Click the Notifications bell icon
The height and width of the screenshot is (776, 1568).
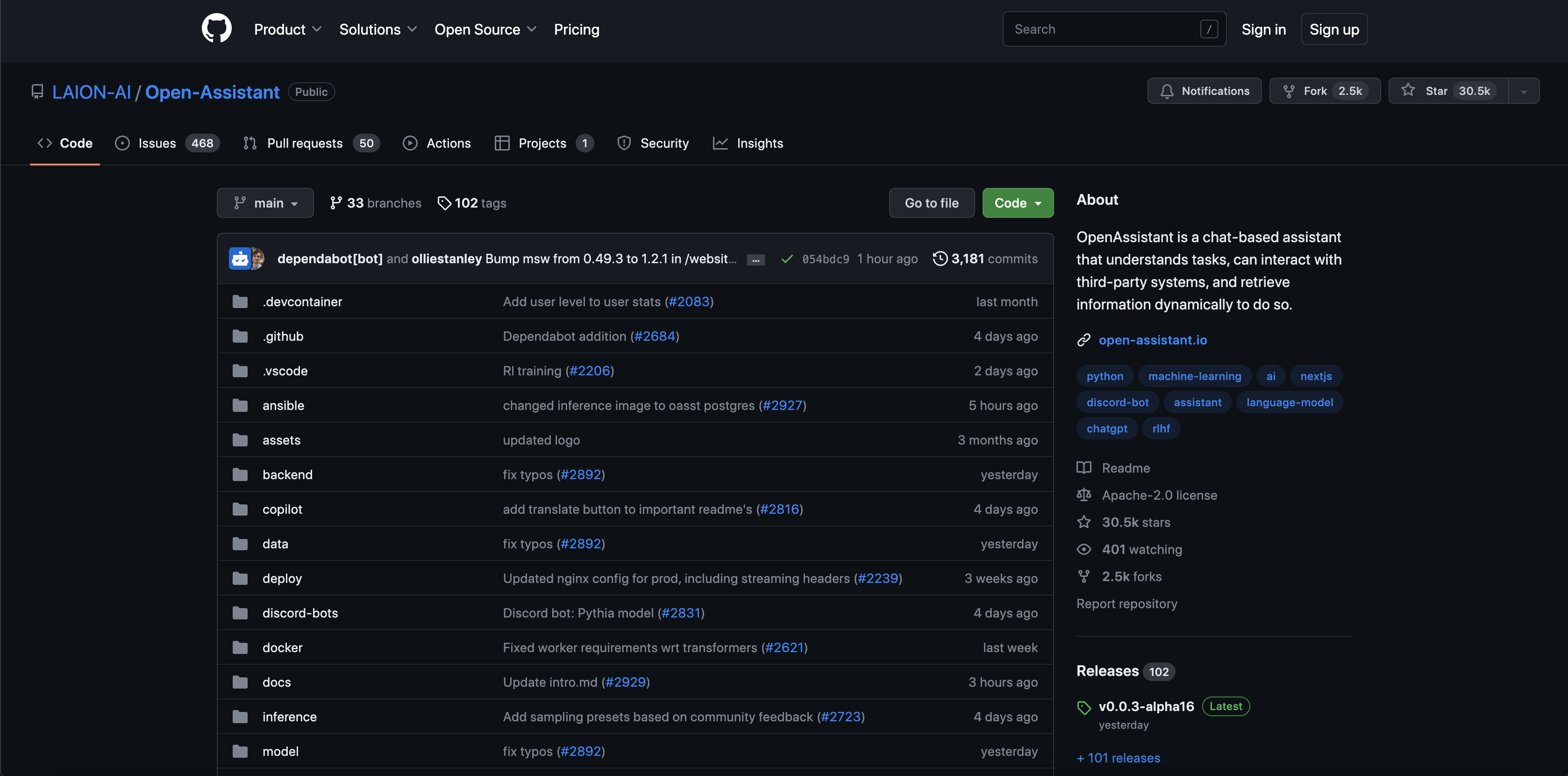point(1166,91)
